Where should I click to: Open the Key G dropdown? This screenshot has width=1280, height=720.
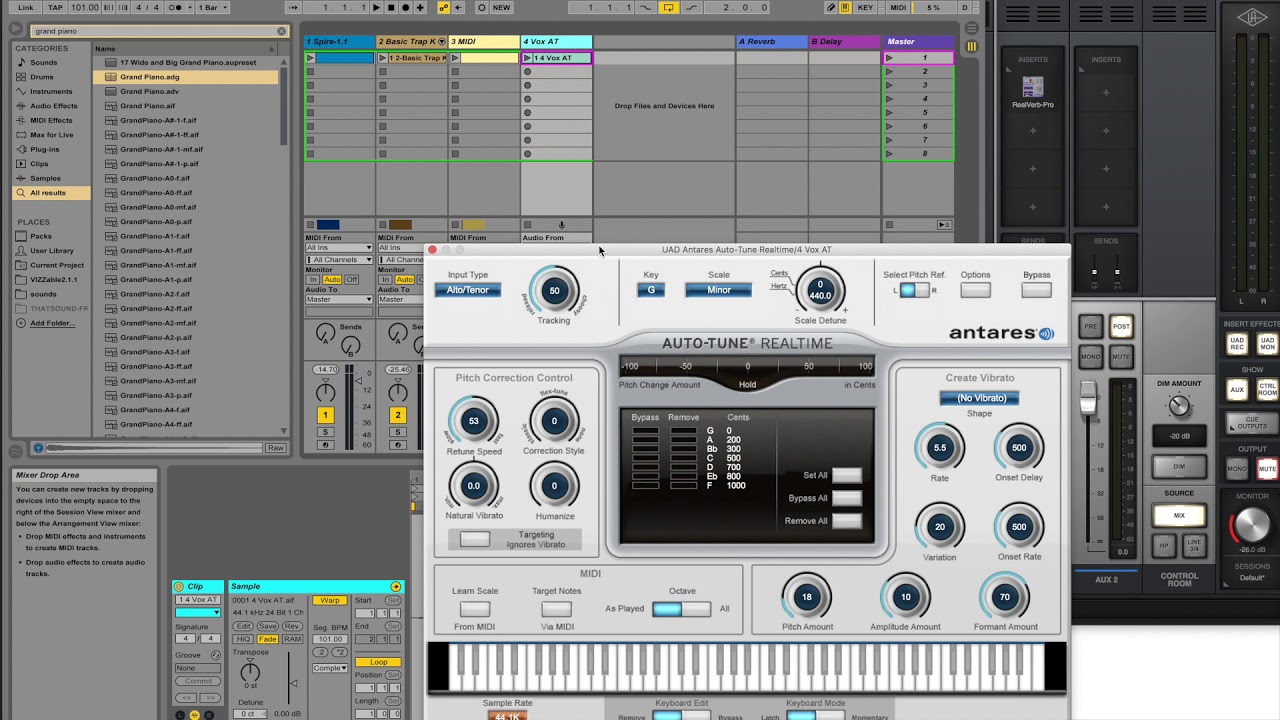click(651, 290)
